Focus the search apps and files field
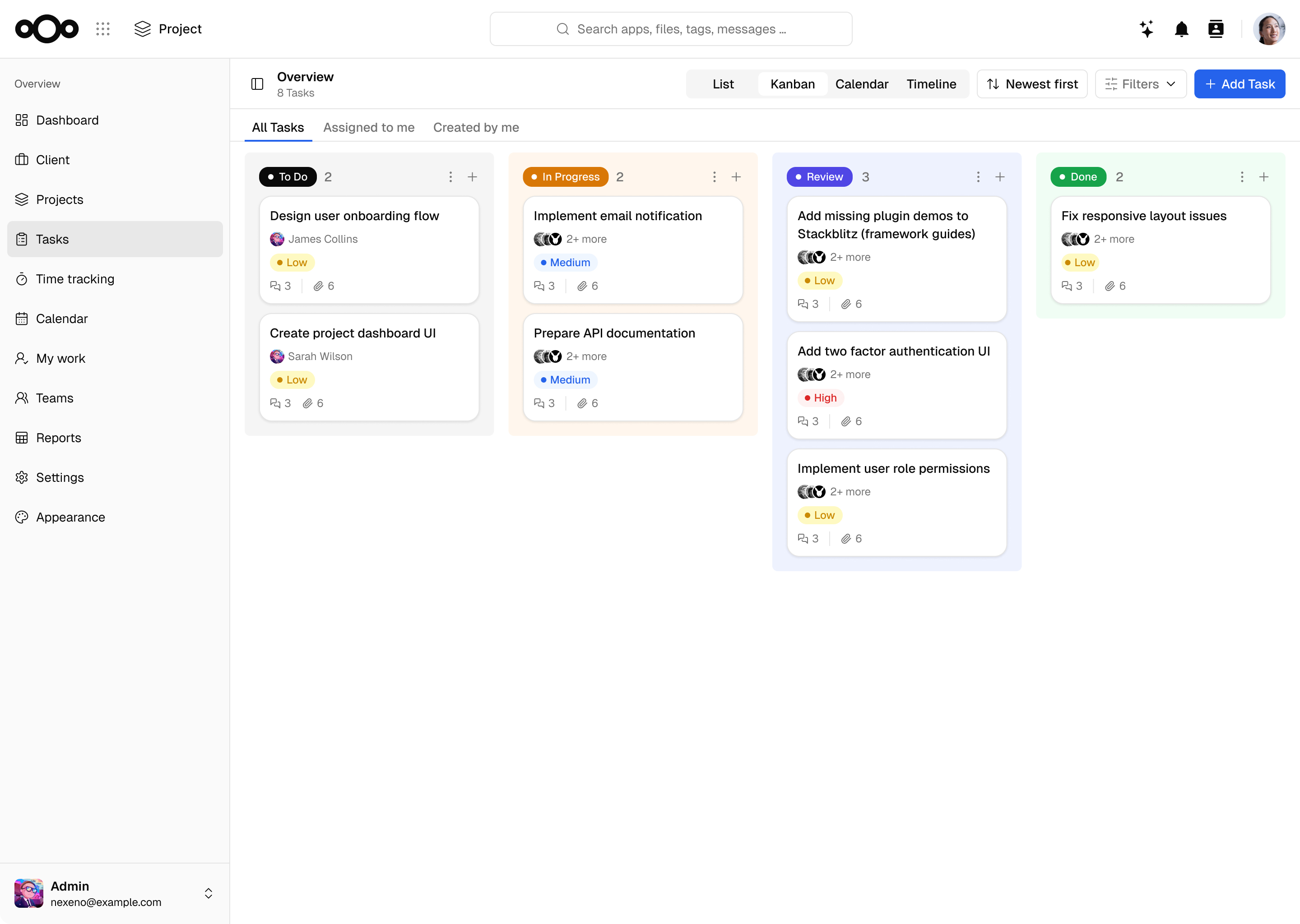The height and width of the screenshot is (924, 1300). point(670,29)
